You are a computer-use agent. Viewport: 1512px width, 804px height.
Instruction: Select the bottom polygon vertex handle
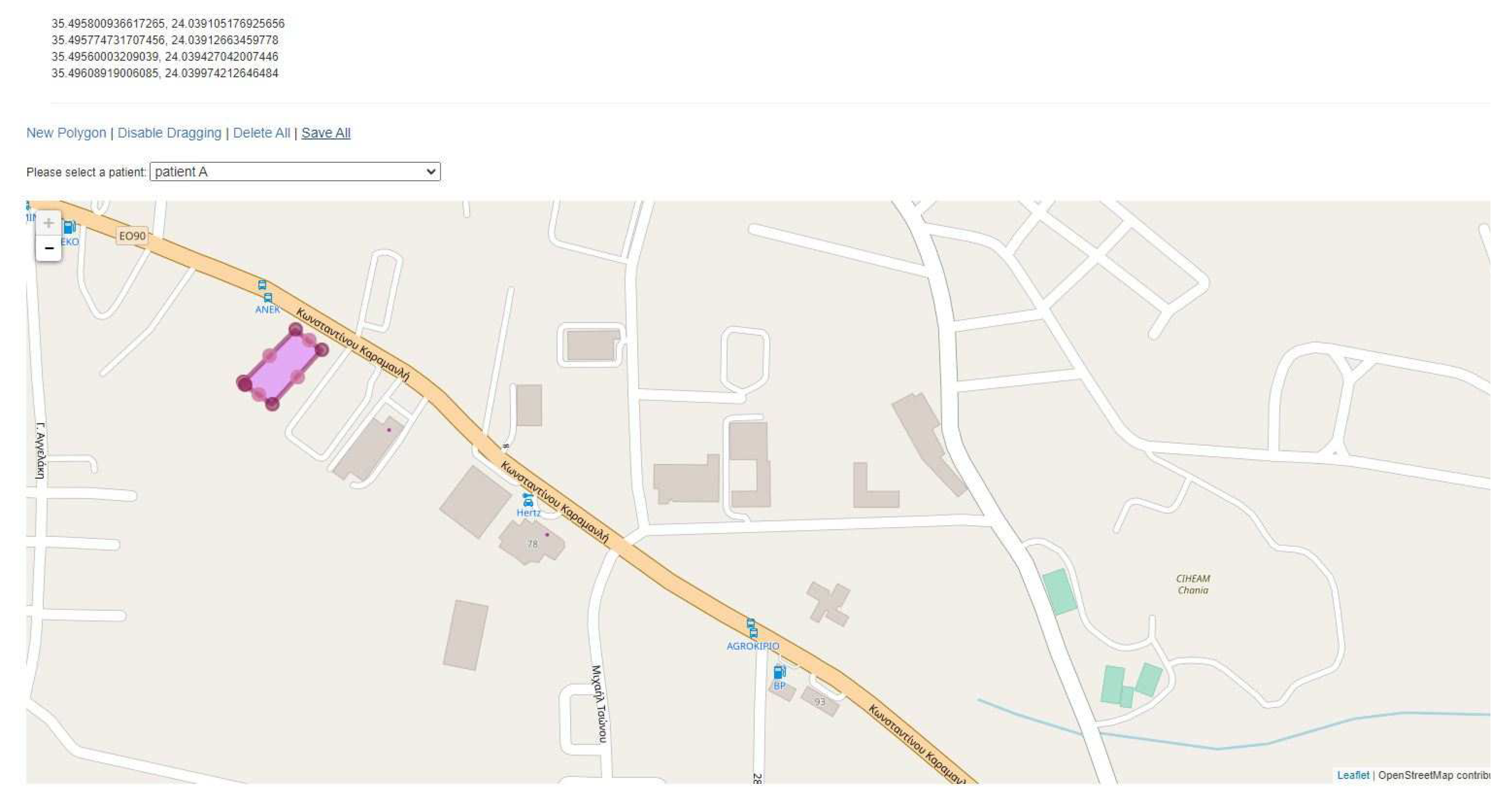[272, 403]
